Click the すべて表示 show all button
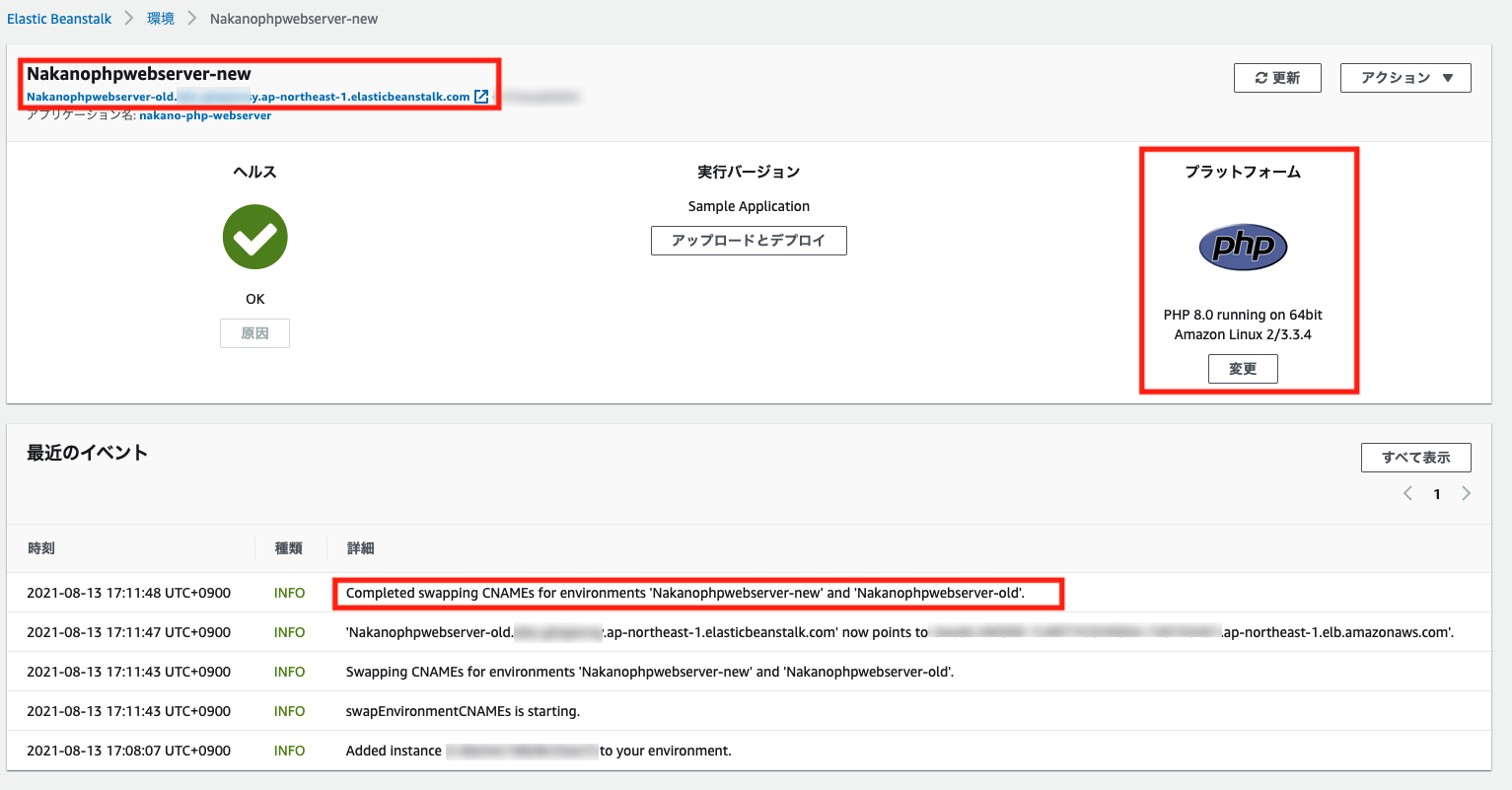The image size is (1512, 790). [x=1416, y=458]
